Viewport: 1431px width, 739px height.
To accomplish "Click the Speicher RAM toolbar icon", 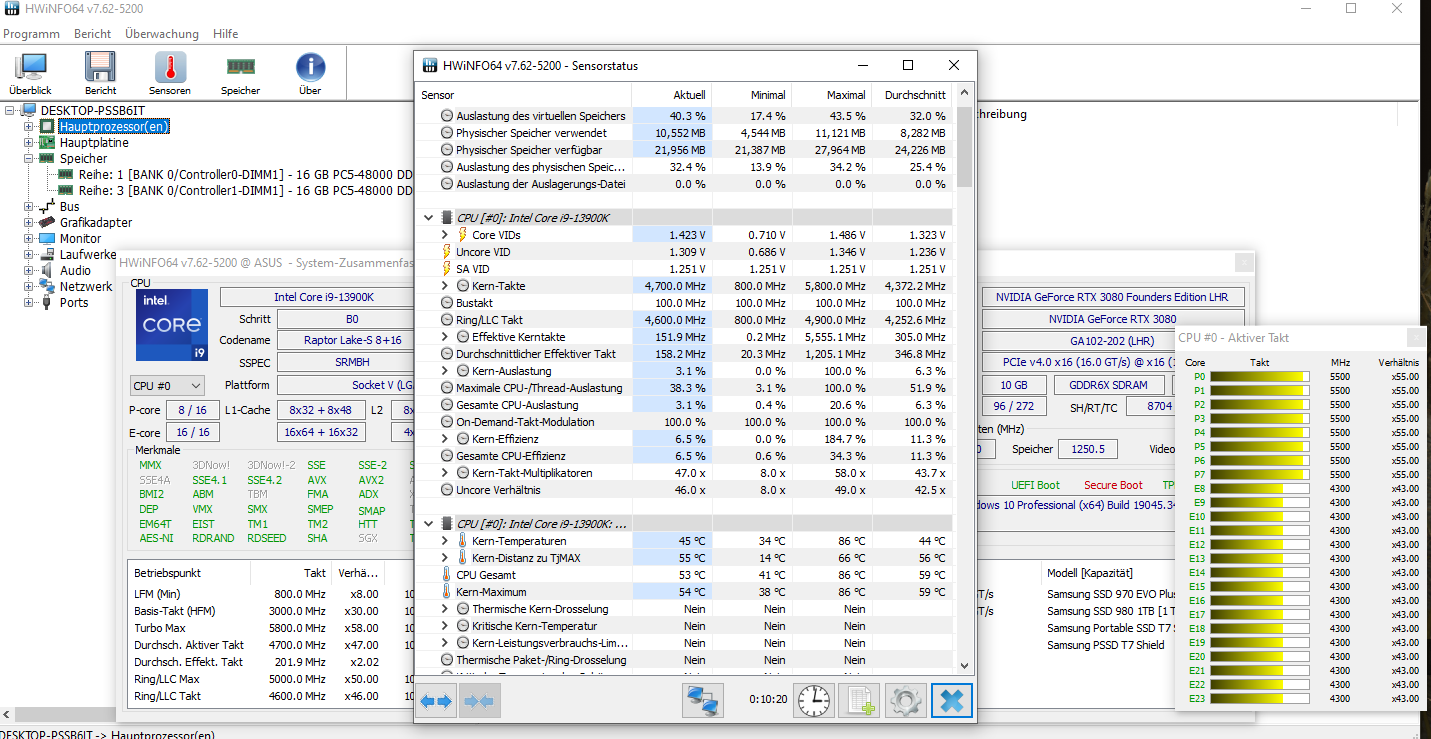I will 240,73.
